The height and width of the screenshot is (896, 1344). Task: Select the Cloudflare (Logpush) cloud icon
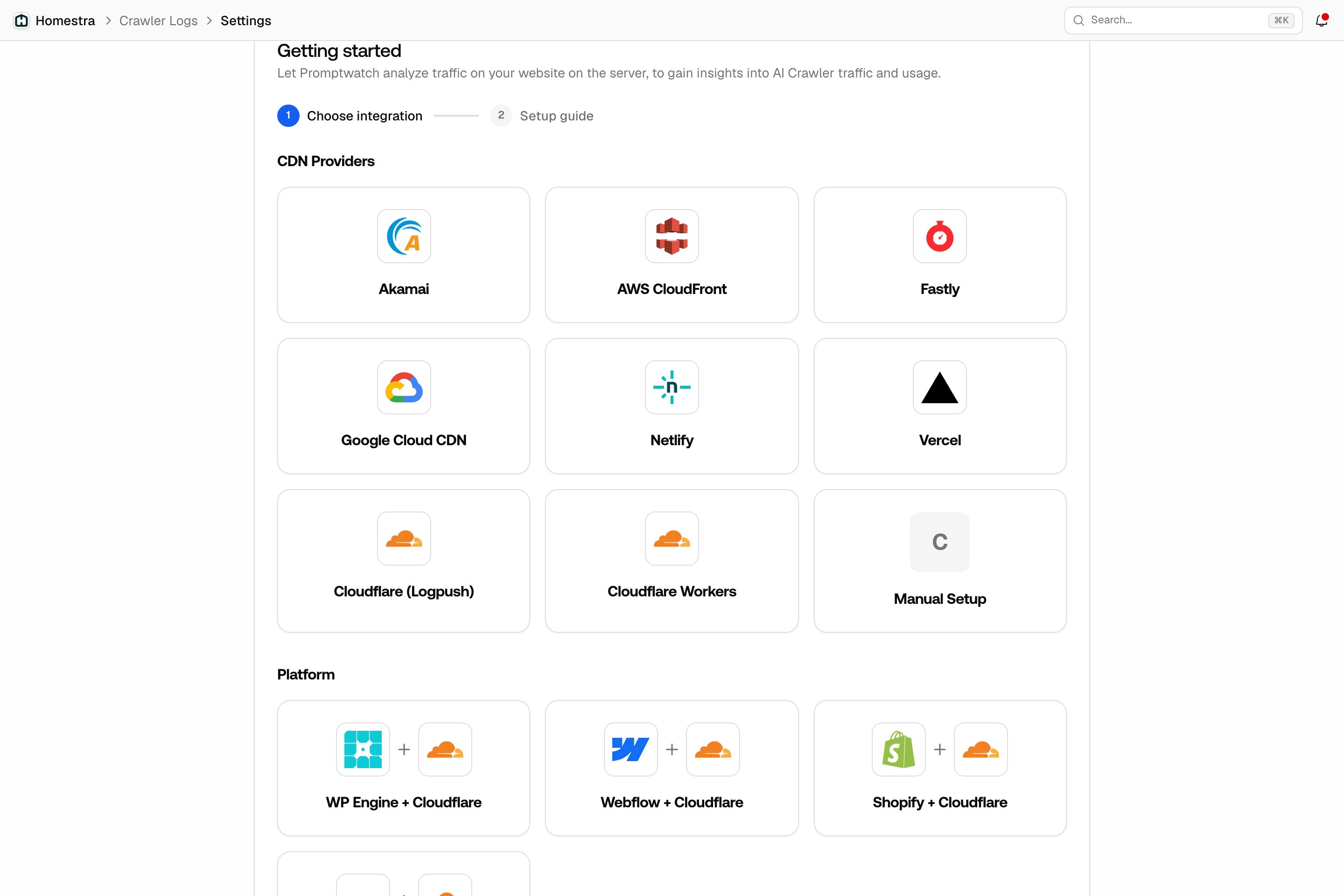point(403,538)
